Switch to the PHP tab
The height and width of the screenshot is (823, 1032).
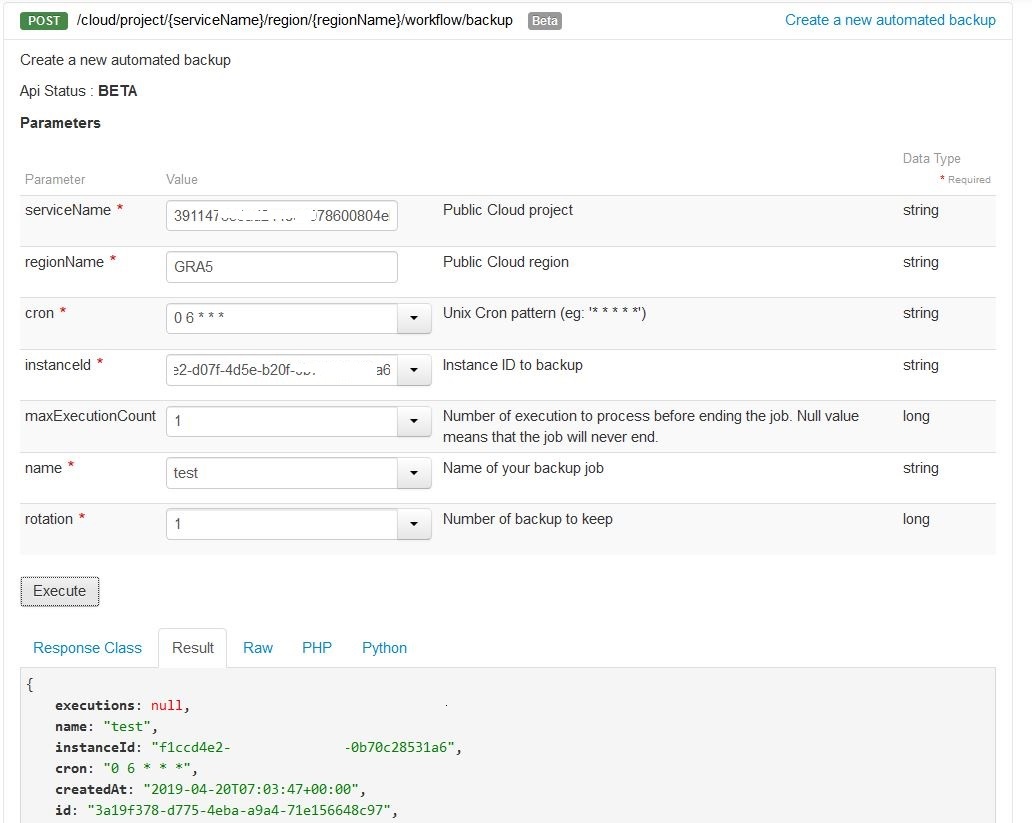coord(317,648)
